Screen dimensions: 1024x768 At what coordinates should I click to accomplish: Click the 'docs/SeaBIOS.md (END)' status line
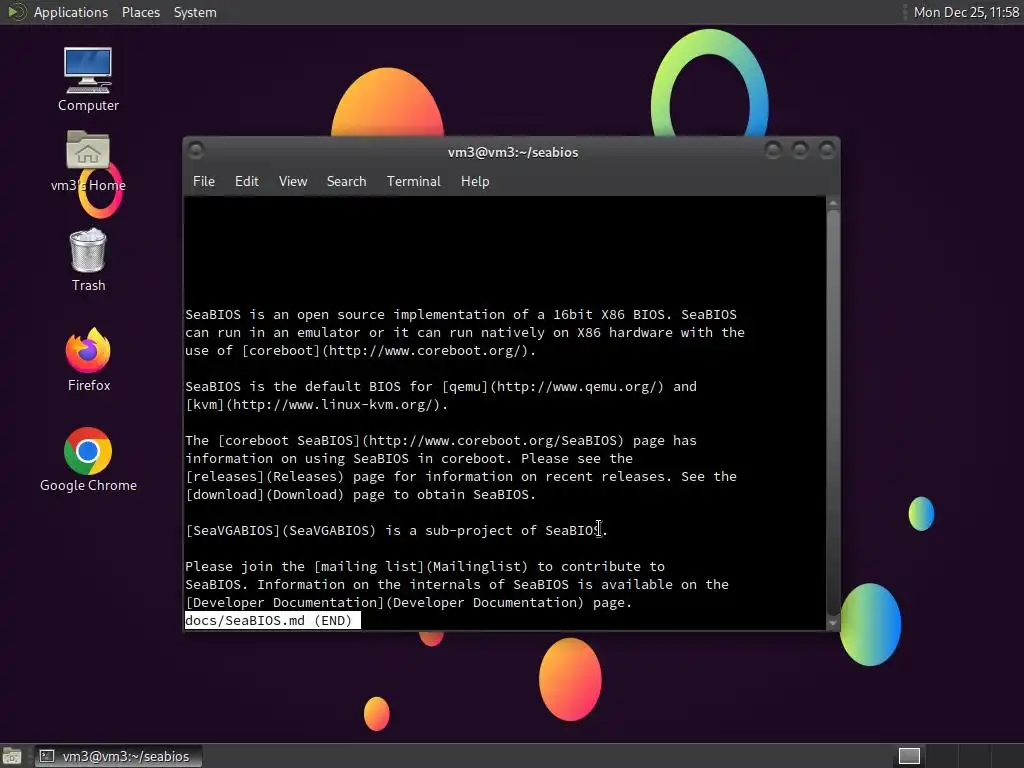[x=272, y=620]
